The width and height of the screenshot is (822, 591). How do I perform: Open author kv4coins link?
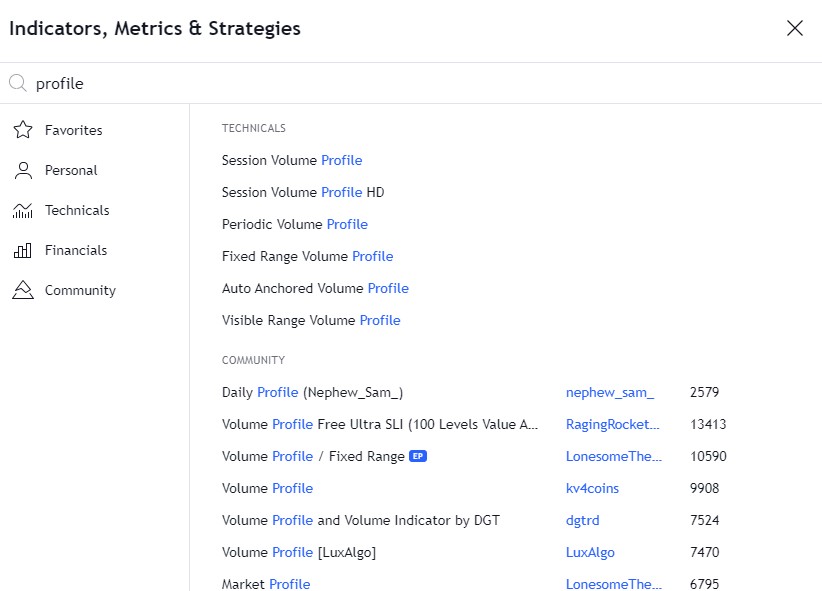click(x=592, y=488)
